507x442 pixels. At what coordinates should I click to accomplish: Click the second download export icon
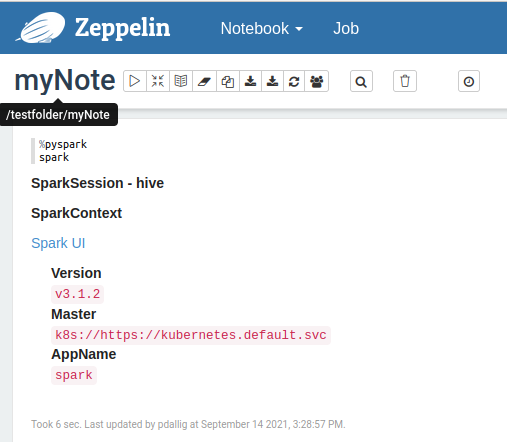pyautogui.click(x=272, y=81)
